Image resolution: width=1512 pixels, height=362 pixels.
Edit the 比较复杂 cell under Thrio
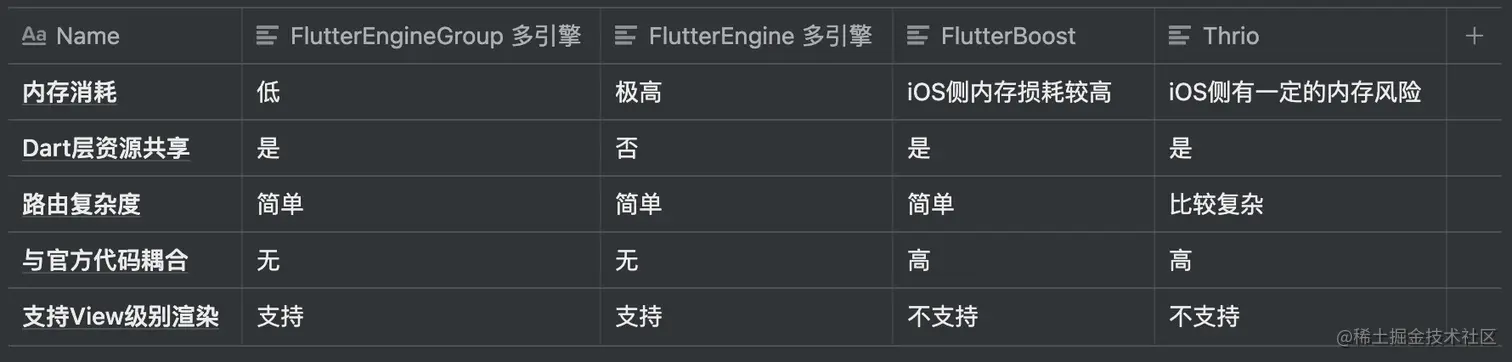(x=1300, y=205)
